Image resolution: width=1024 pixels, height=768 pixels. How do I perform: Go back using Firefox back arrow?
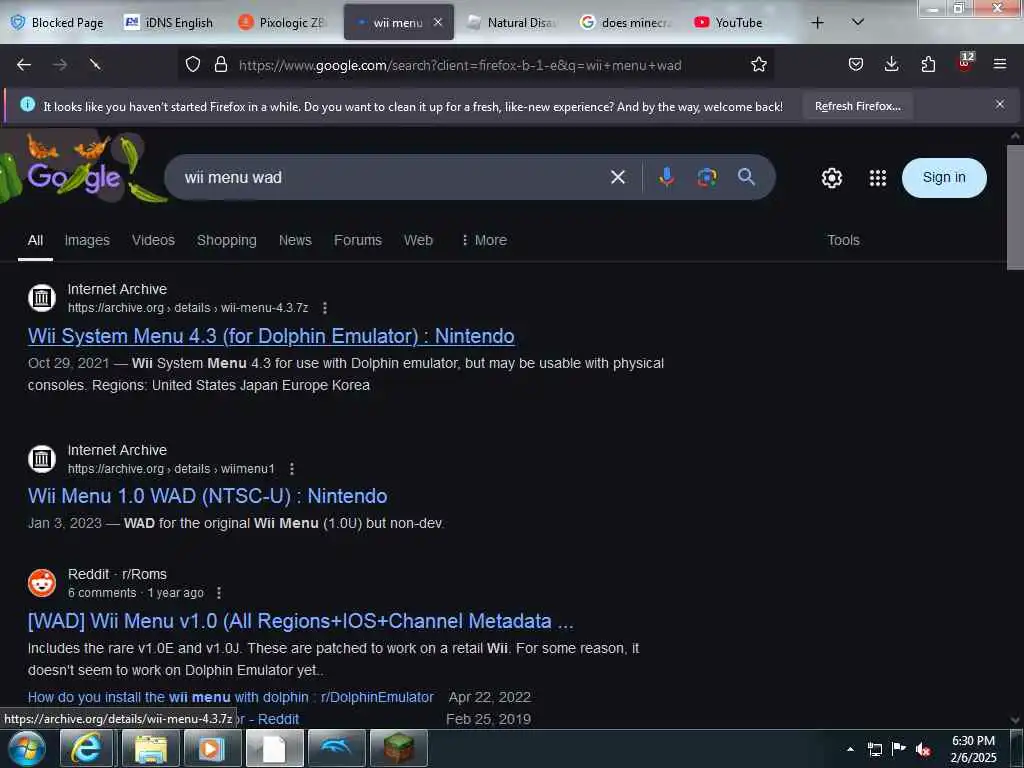pos(24,65)
